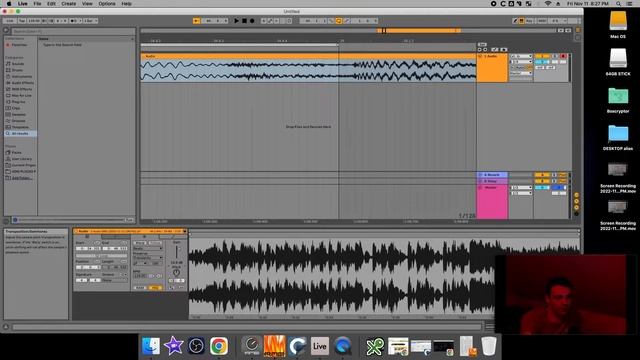The width and height of the screenshot is (640, 360).
Task: Open Current Project under Places
Action: 23,165
